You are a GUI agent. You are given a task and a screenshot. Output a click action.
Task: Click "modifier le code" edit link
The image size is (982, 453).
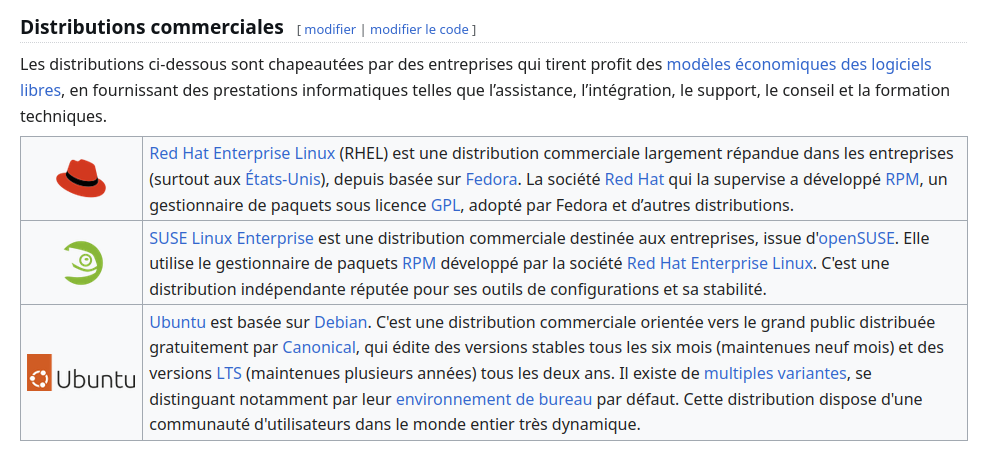[419, 29]
